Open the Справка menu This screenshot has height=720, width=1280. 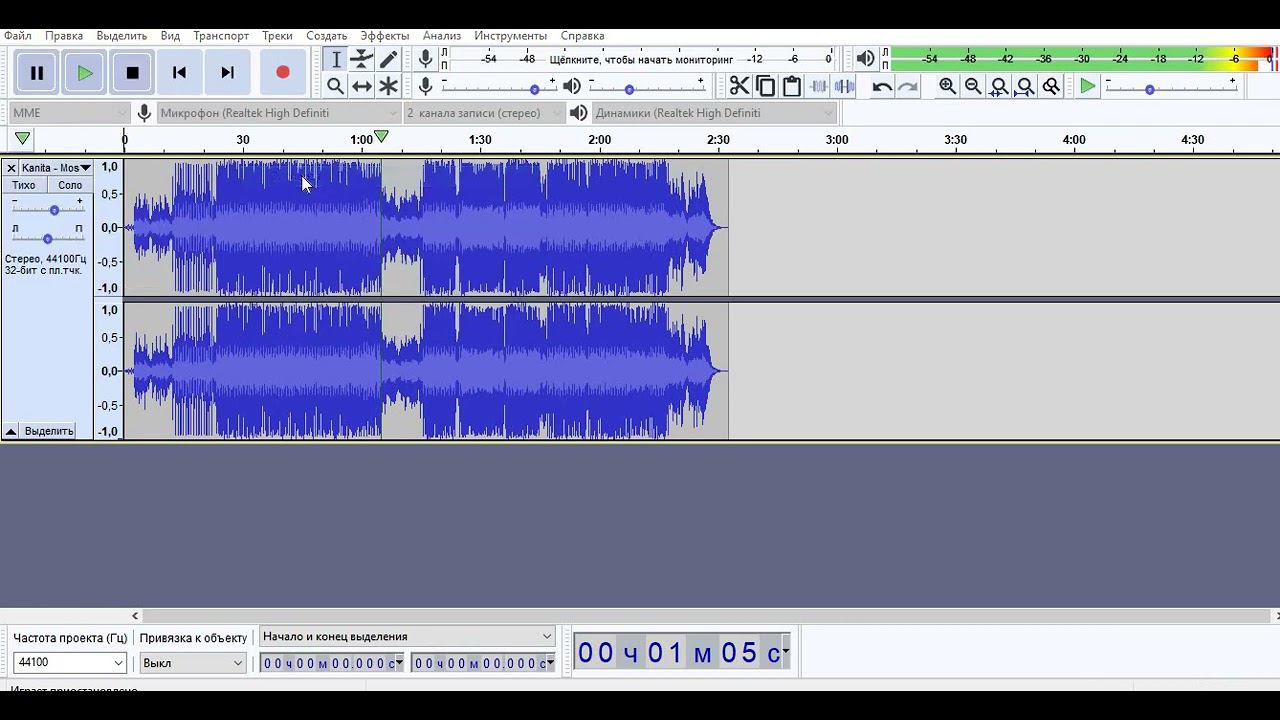pos(583,35)
